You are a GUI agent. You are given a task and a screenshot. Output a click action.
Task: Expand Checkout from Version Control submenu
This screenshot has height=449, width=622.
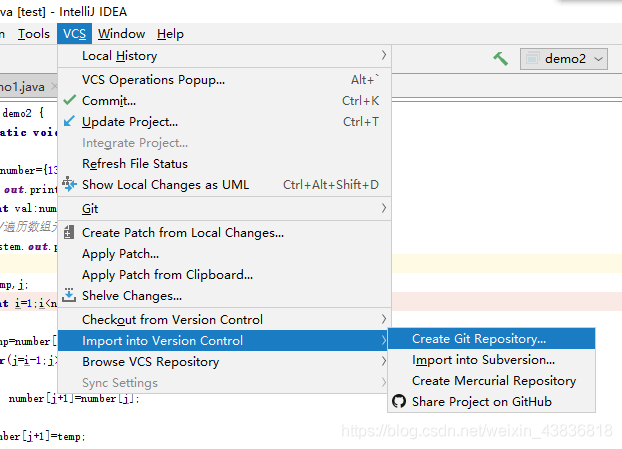[225, 319]
